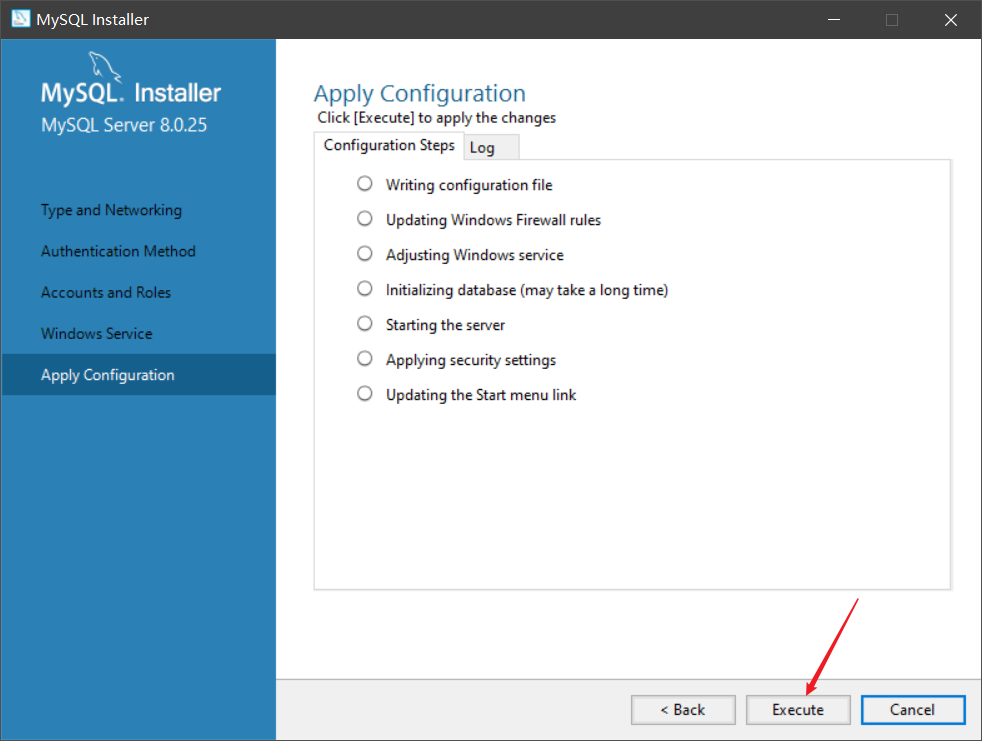982x741 pixels.
Task: Click the MySQL Installer title bar icon
Action: coord(21,19)
